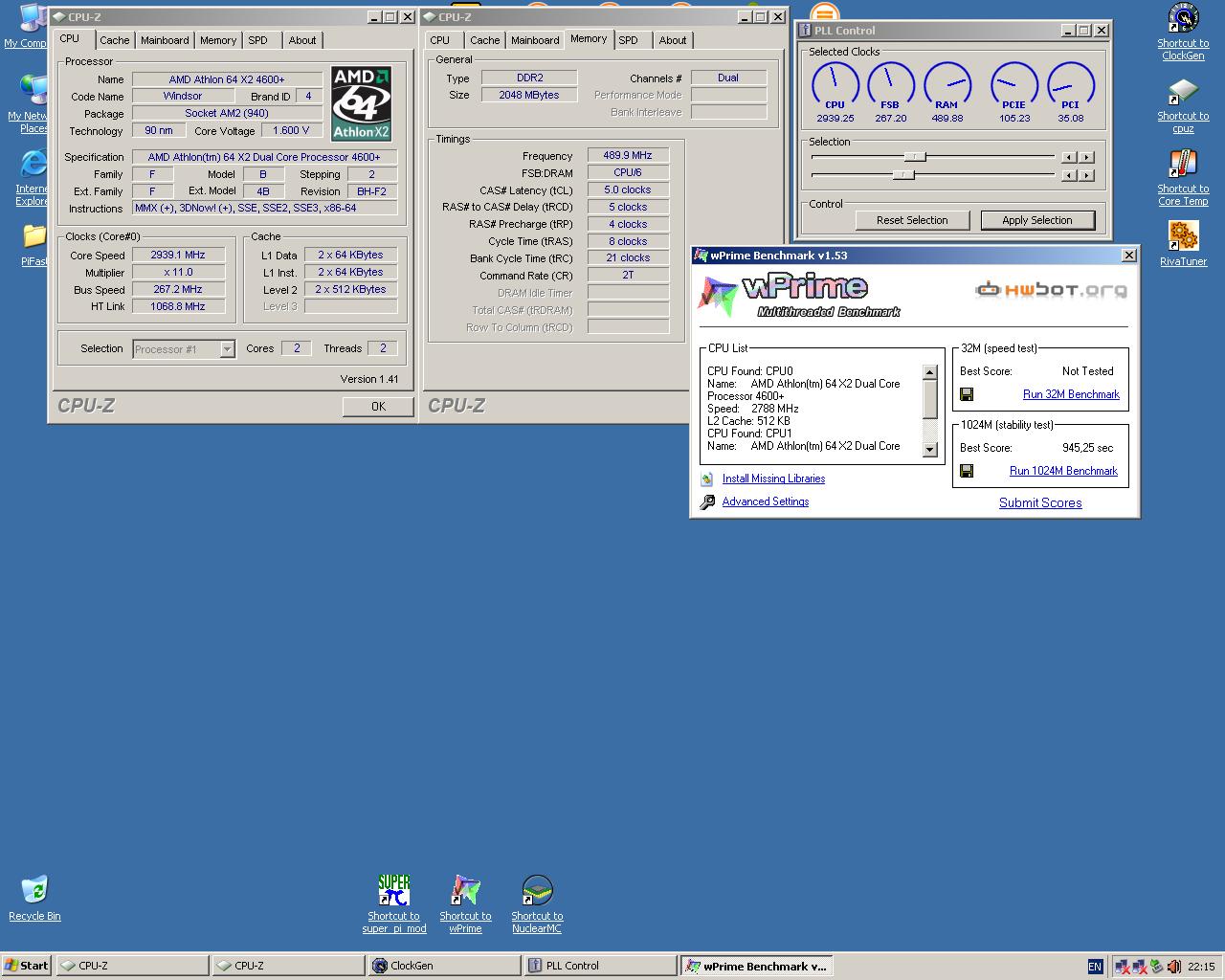Image resolution: width=1225 pixels, height=980 pixels.
Task: Click the AMD Athlon 64 X2 logo
Action: point(361,103)
